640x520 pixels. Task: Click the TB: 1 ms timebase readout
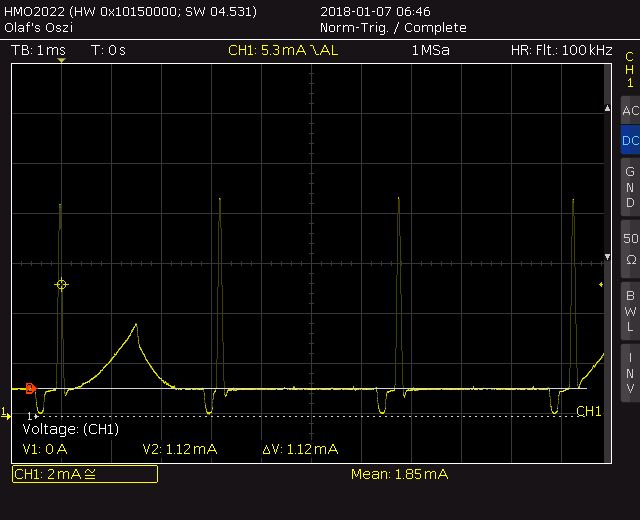pyautogui.click(x=38, y=50)
